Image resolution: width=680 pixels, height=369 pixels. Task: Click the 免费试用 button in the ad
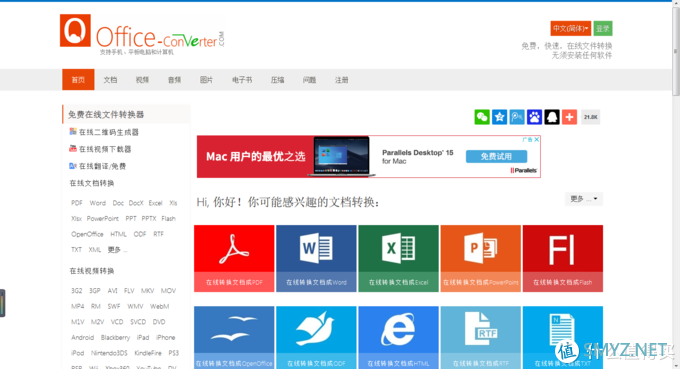pos(497,157)
